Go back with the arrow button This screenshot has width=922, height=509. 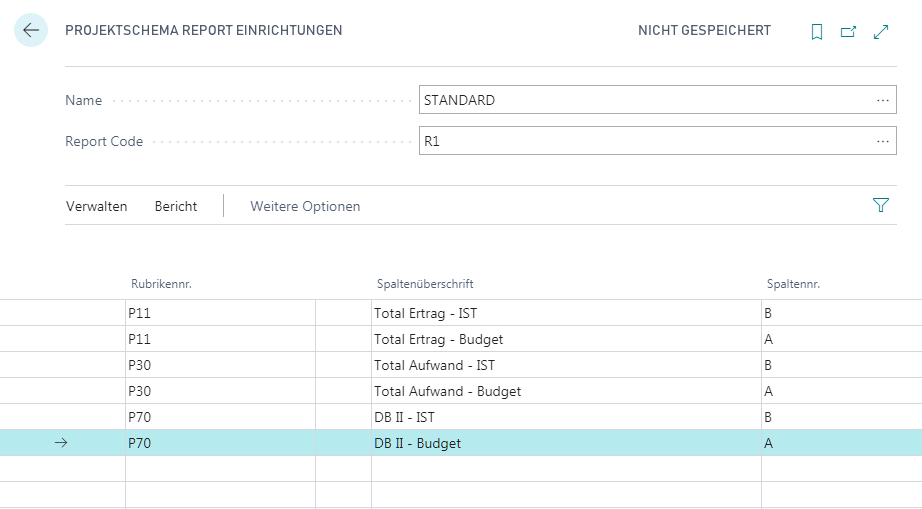(31, 30)
